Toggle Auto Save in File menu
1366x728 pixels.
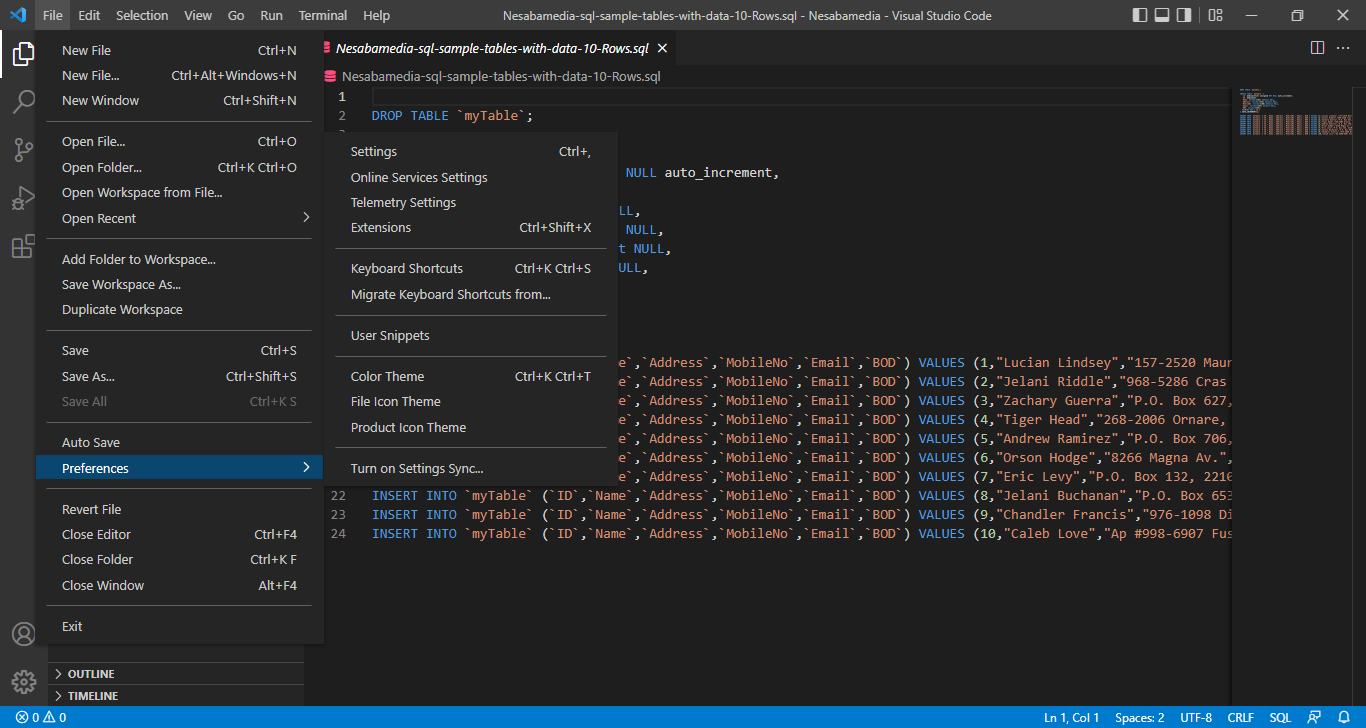click(91, 443)
